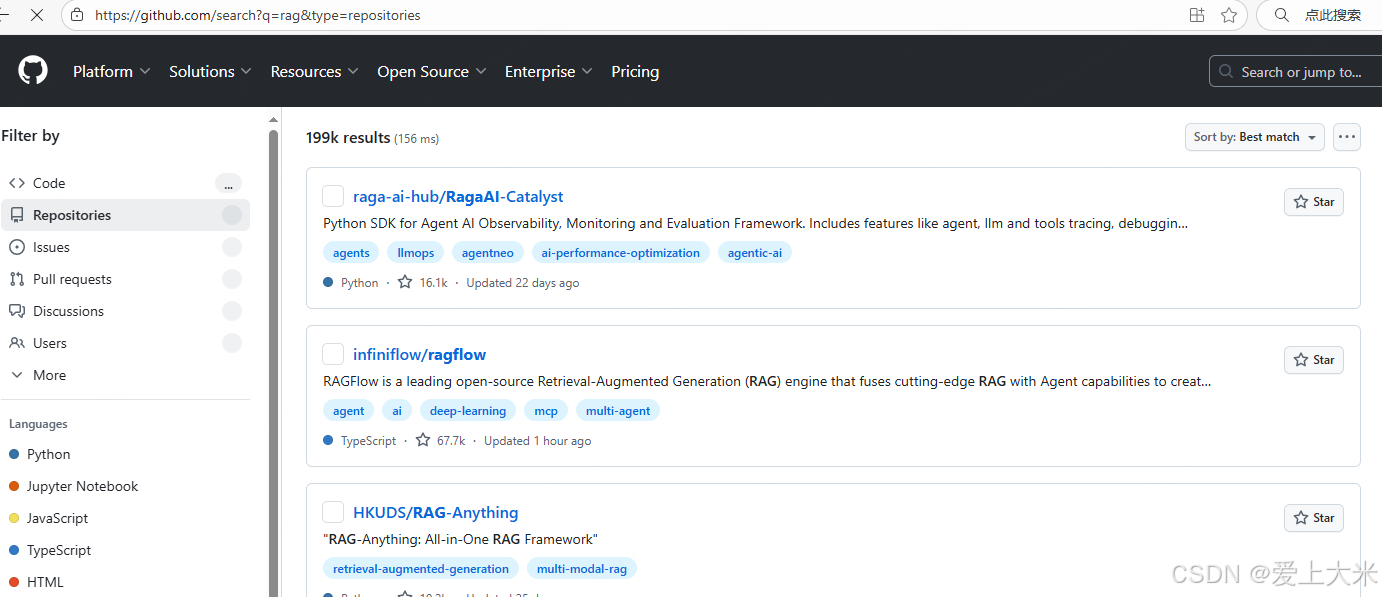Screen dimensions: 1382x597
Task: Click the star count icon for RagaAI-Catalyst
Action: pos(405,282)
